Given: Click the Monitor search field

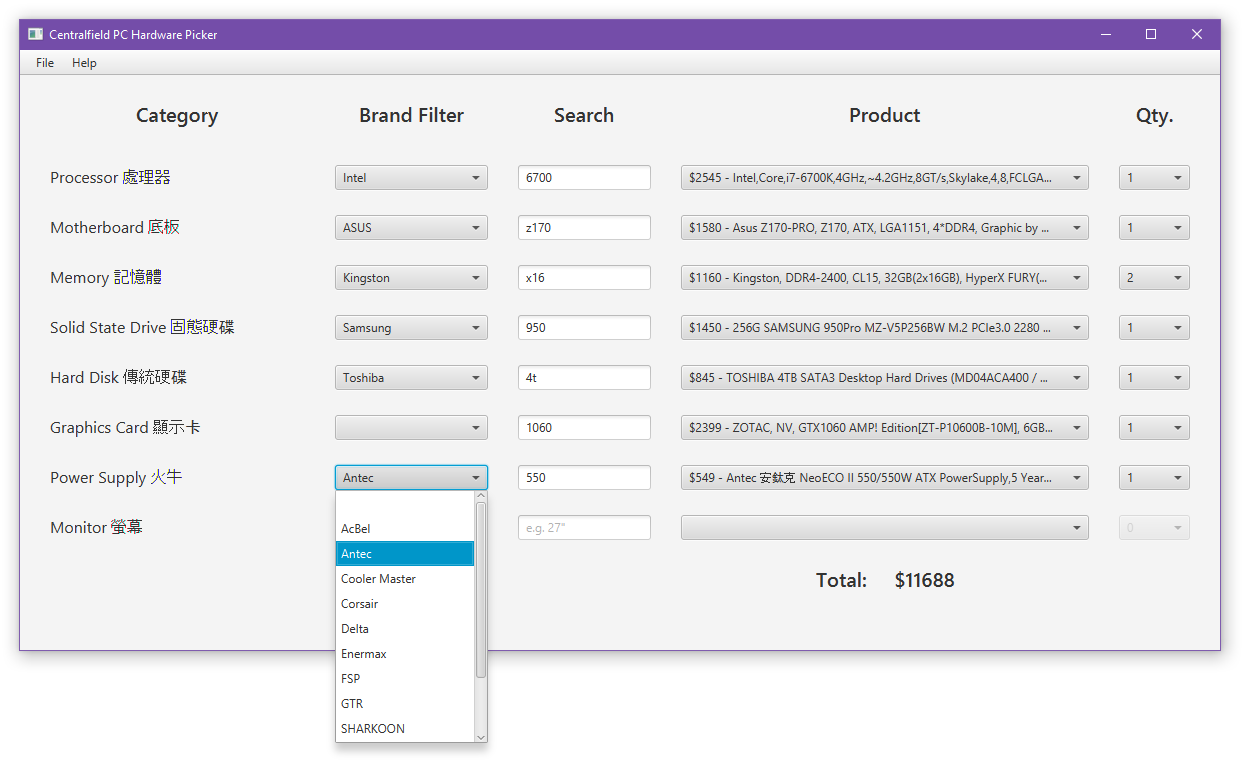Looking at the screenshot, I should click(x=584, y=528).
